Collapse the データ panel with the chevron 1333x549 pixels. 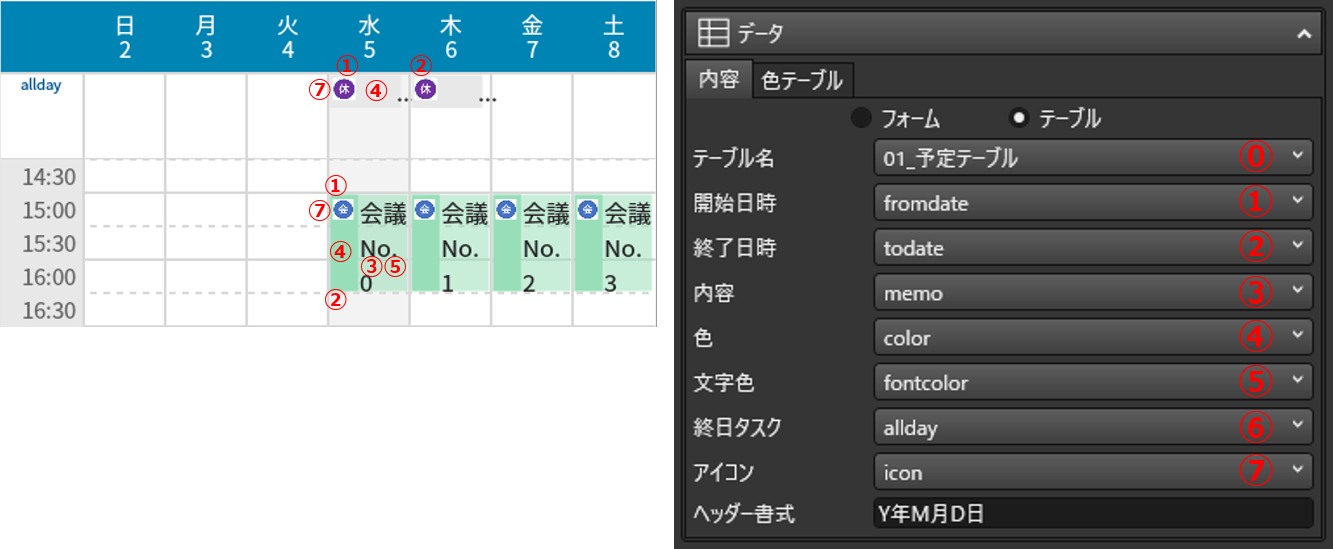(1303, 34)
